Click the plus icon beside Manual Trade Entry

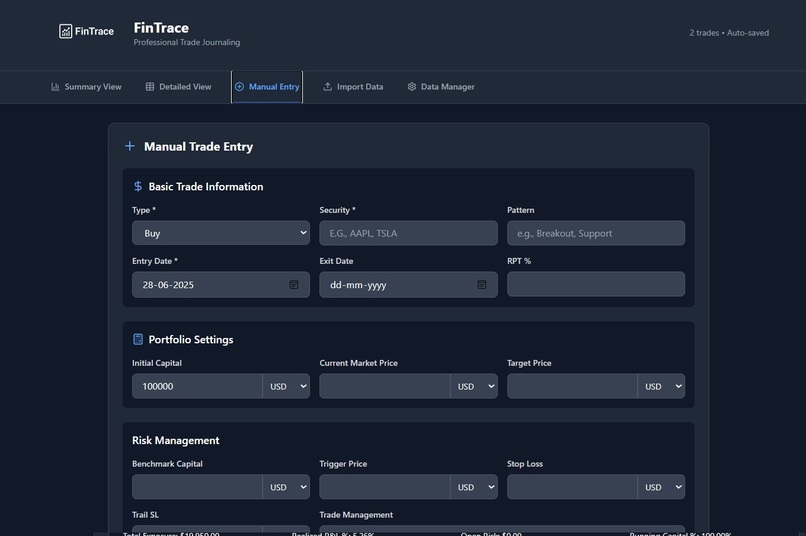coord(130,146)
